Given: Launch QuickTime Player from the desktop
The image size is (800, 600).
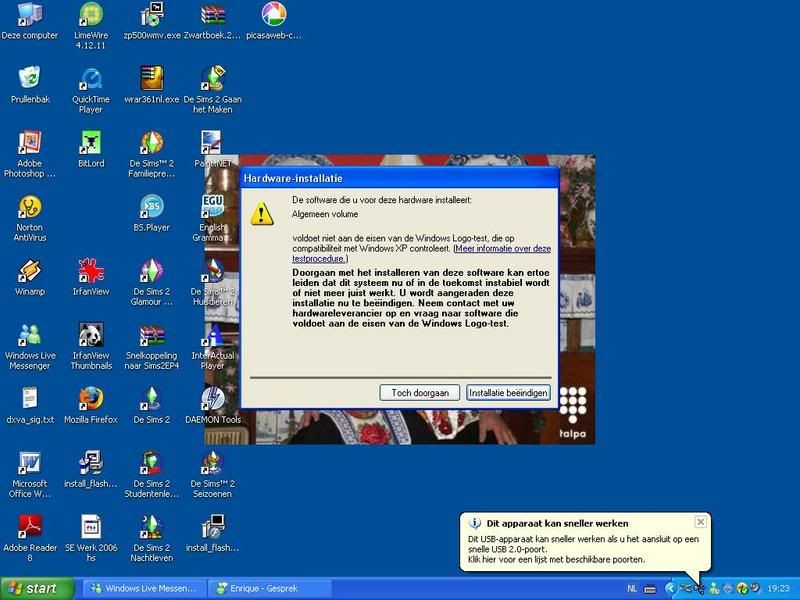Looking at the screenshot, I should pyautogui.click(x=91, y=90).
